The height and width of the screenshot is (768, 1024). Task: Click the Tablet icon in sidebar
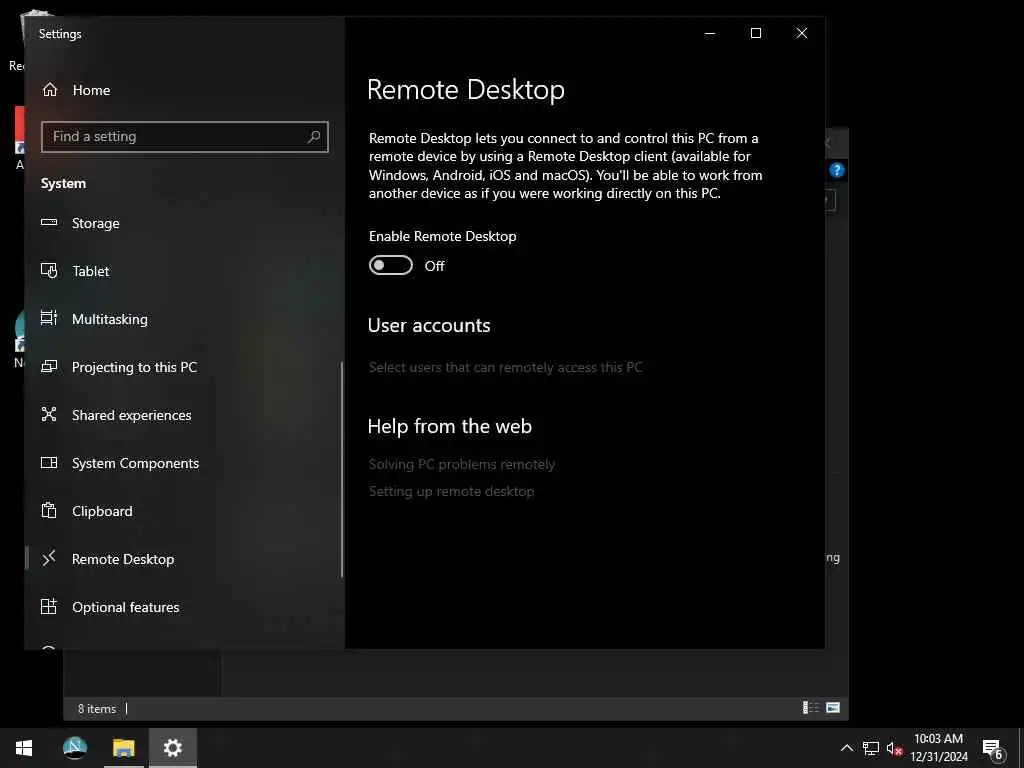[49, 270]
